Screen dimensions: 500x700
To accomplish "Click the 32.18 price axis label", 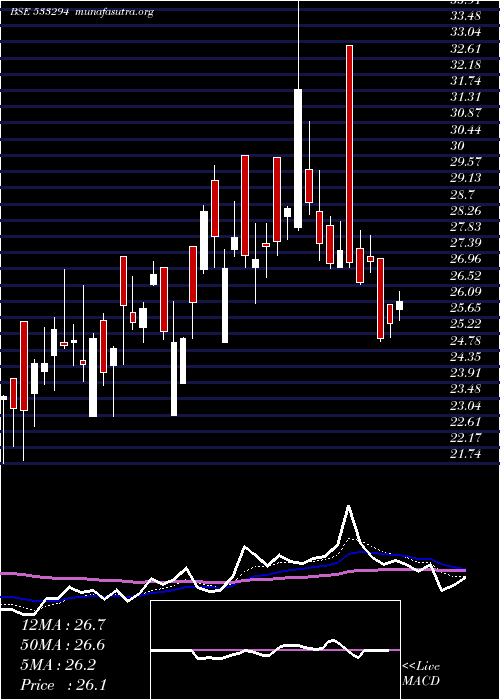I will pos(466,65).
